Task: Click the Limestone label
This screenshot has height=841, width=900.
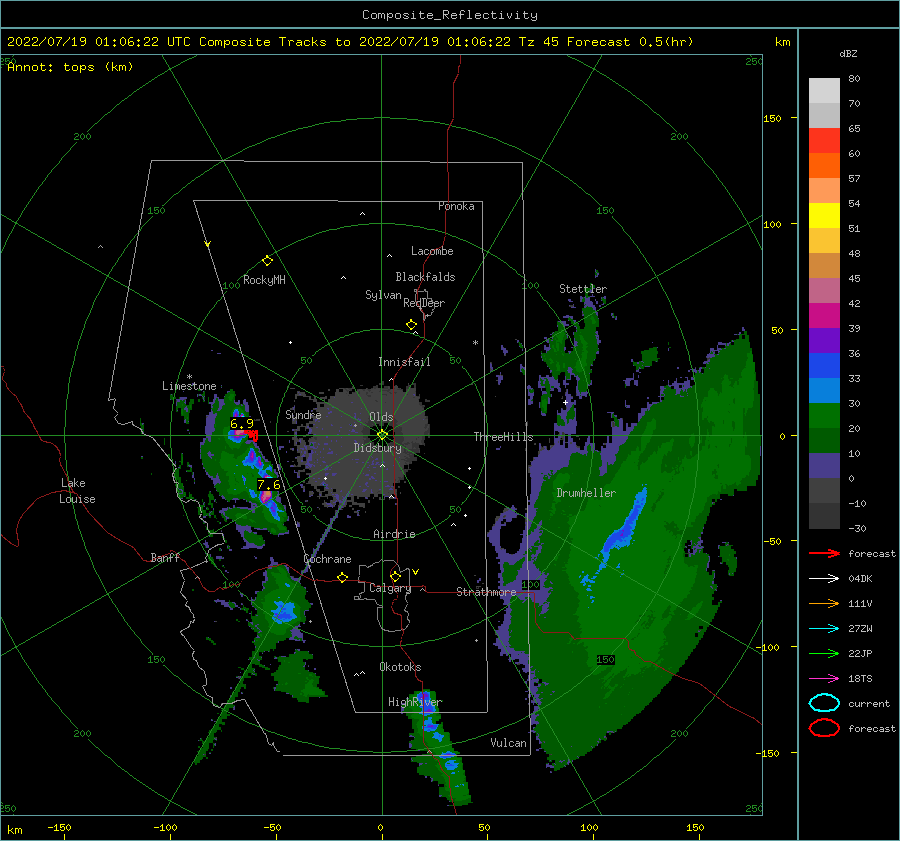Action: tap(189, 386)
